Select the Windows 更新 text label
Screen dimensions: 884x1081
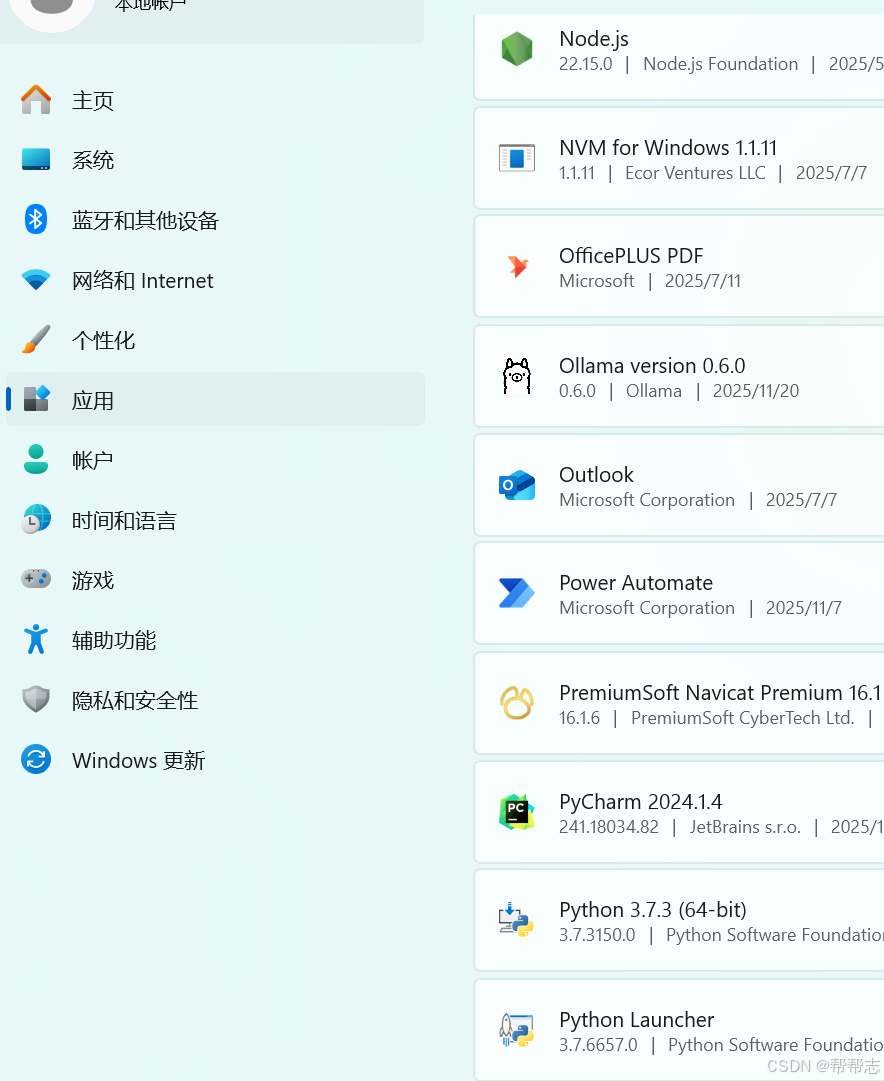coord(139,760)
